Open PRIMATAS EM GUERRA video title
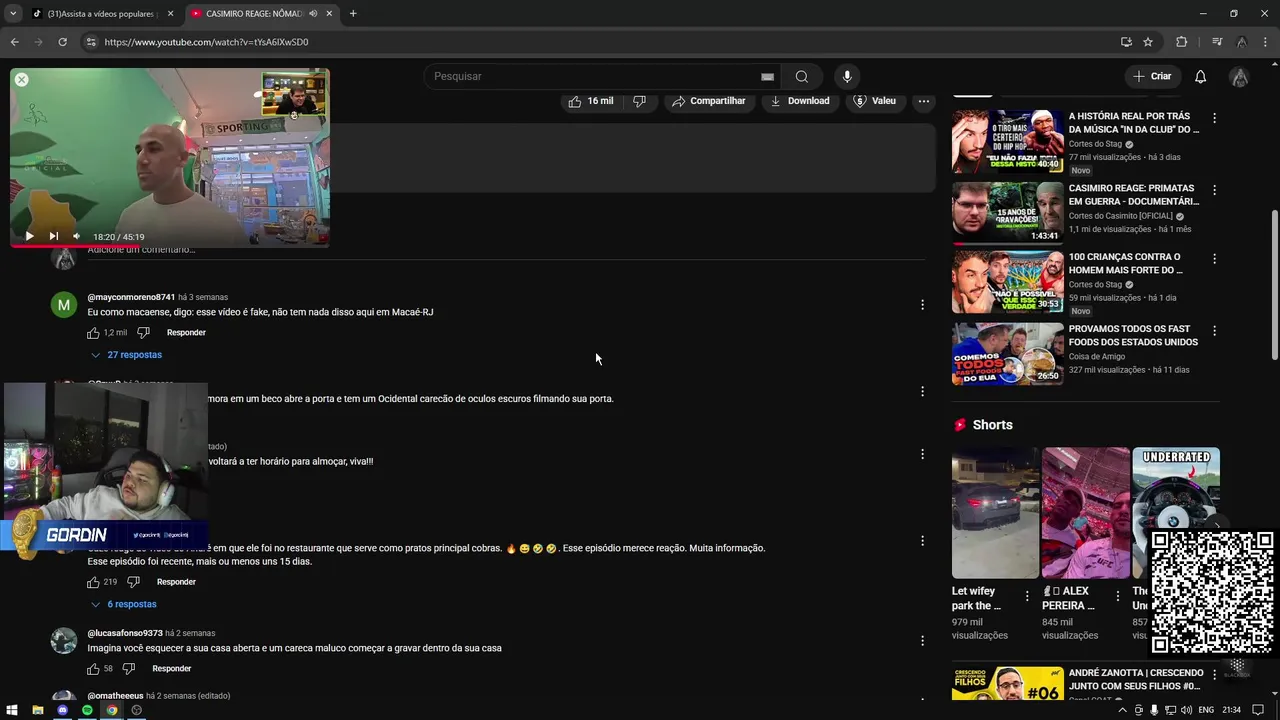This screenshot has height=720, width=1280. pos(1133,195)
